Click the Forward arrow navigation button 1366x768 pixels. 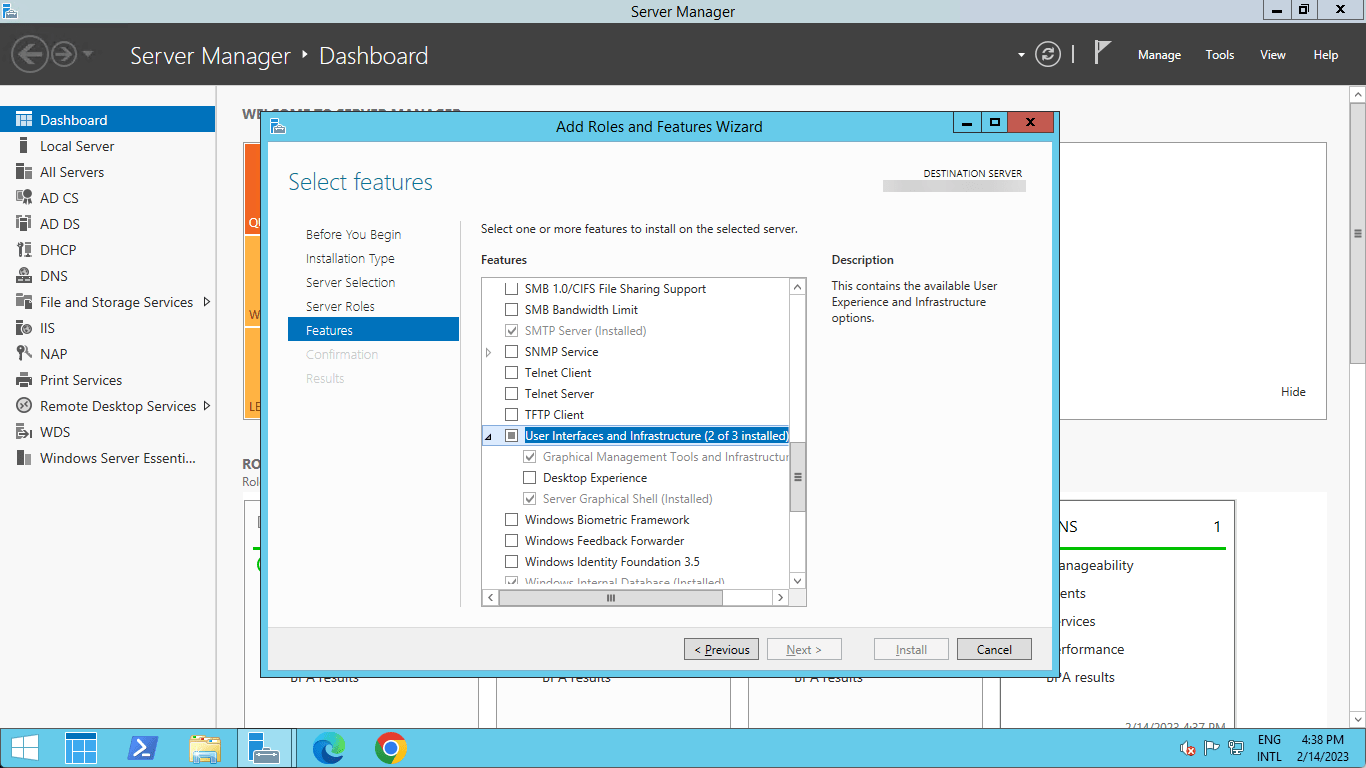(64, 54)
